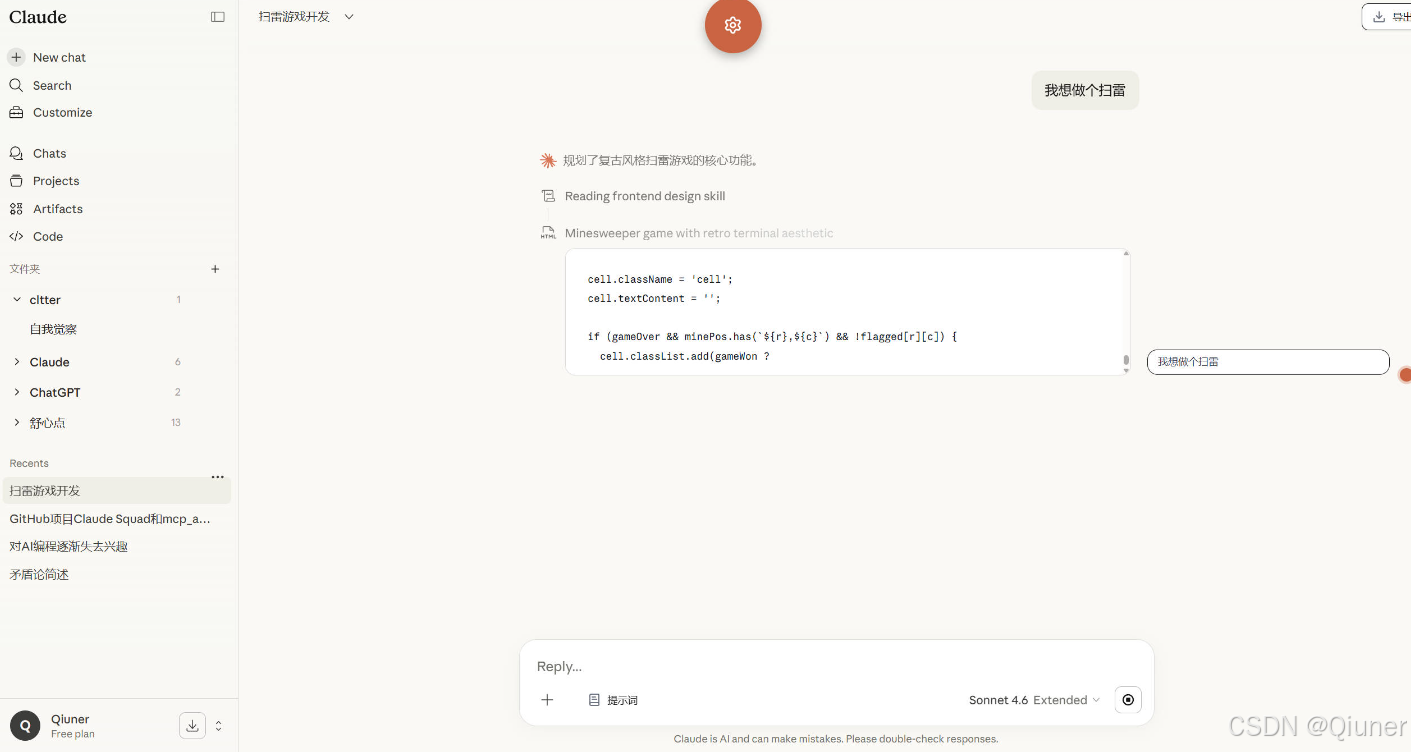The height and width of the screenshot is (752, 1411).
Task: Expand the account menu chevrons
Action: click(x=219, y=726)
